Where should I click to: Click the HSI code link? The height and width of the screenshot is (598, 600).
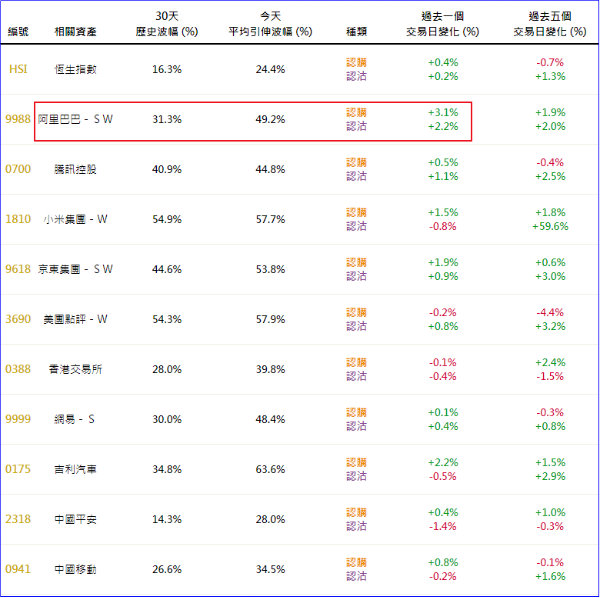point(18,69)
